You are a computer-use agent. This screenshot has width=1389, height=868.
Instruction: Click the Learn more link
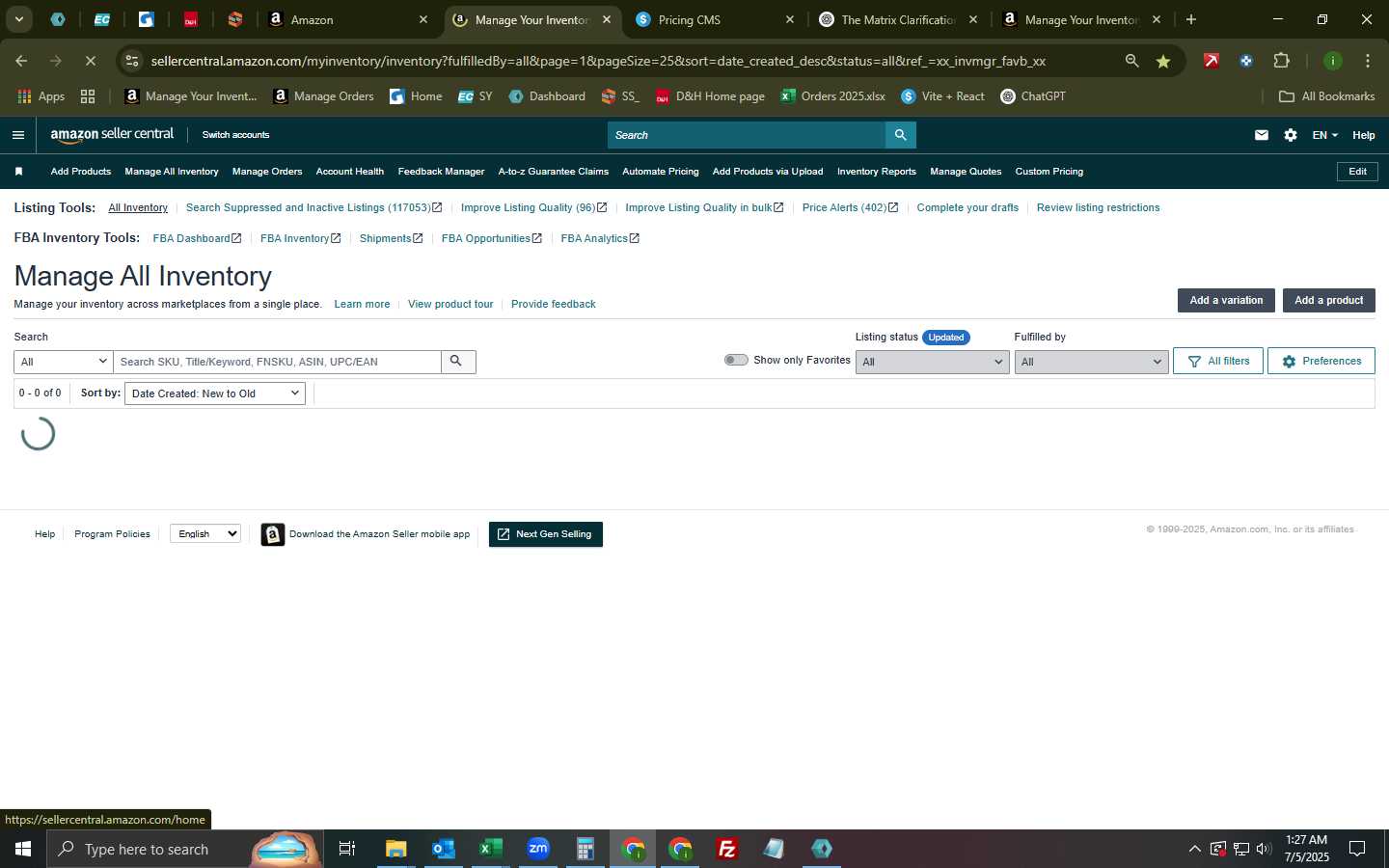pos(362,304)
